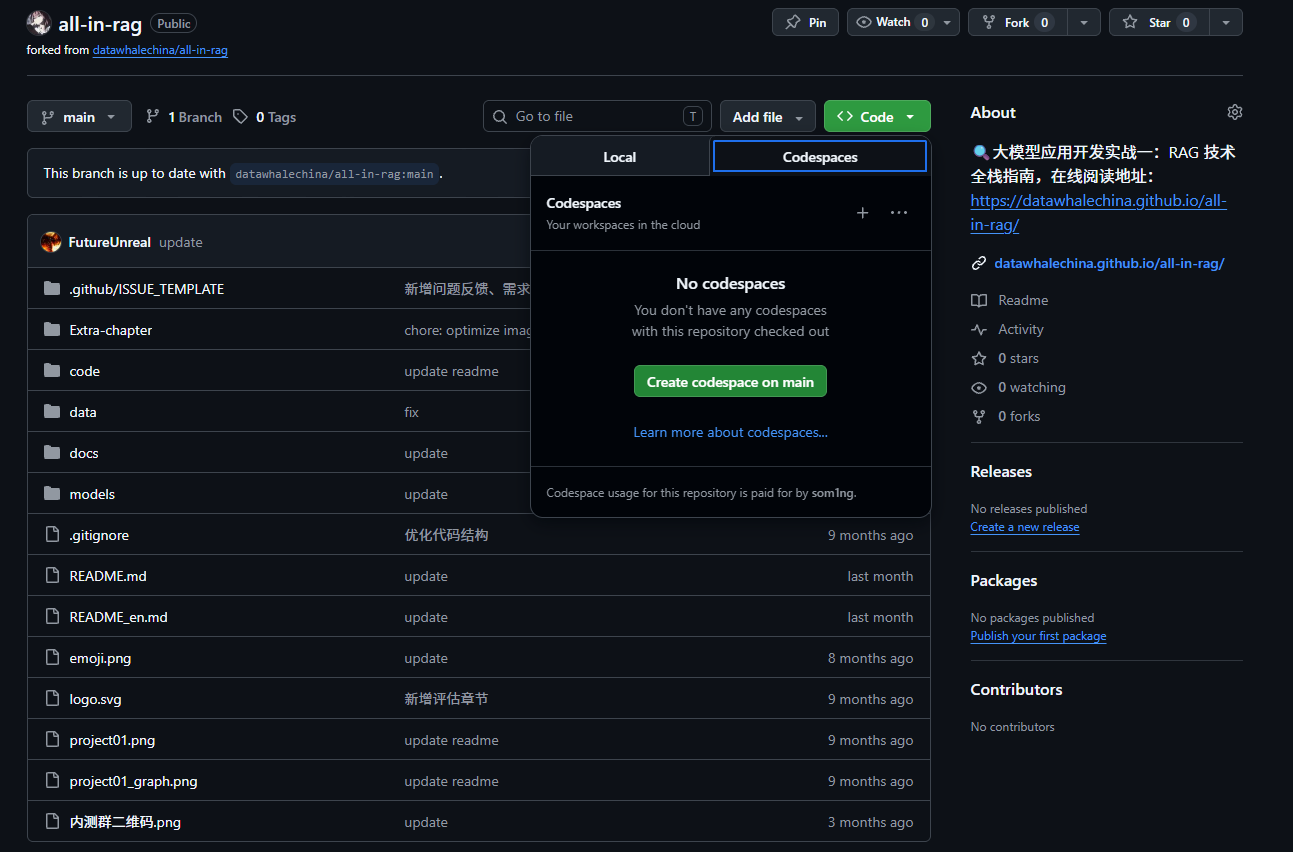This screenshot has width=1293, height=852.
Task: Click Publish your first package
Action: coord(1038,636)
